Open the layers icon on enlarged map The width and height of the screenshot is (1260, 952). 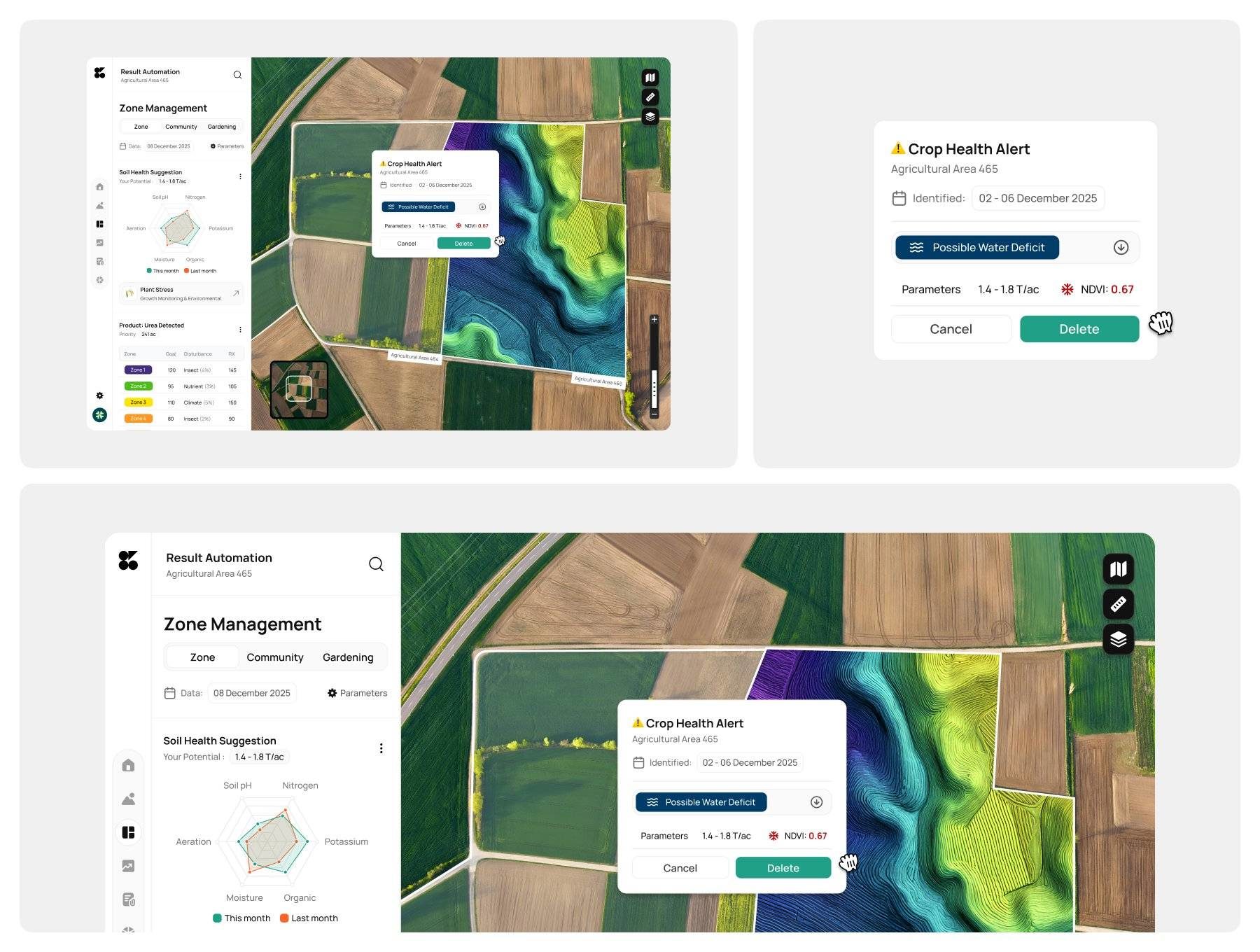coord(1118,639)
